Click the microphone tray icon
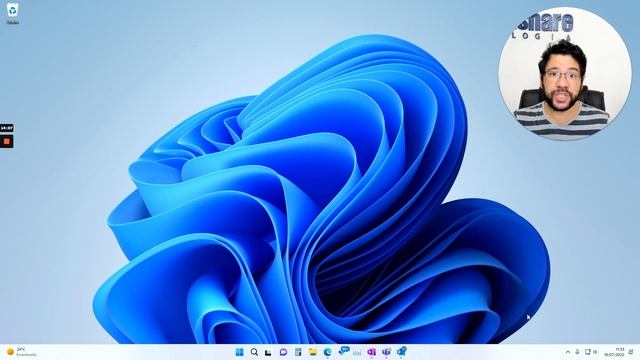 click(x=577, y=352)
